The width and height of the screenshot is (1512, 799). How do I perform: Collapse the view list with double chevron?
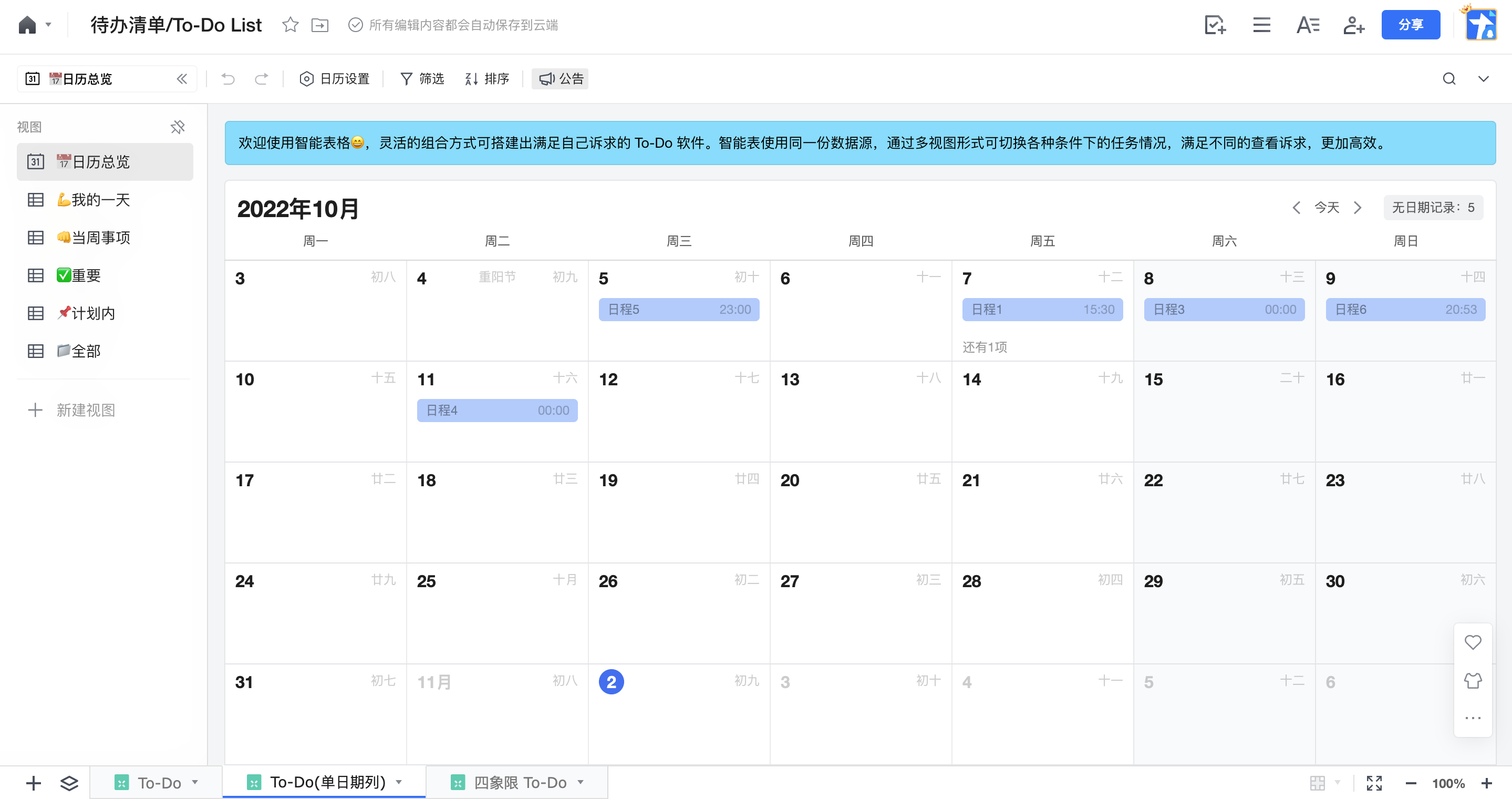point(182,79)
